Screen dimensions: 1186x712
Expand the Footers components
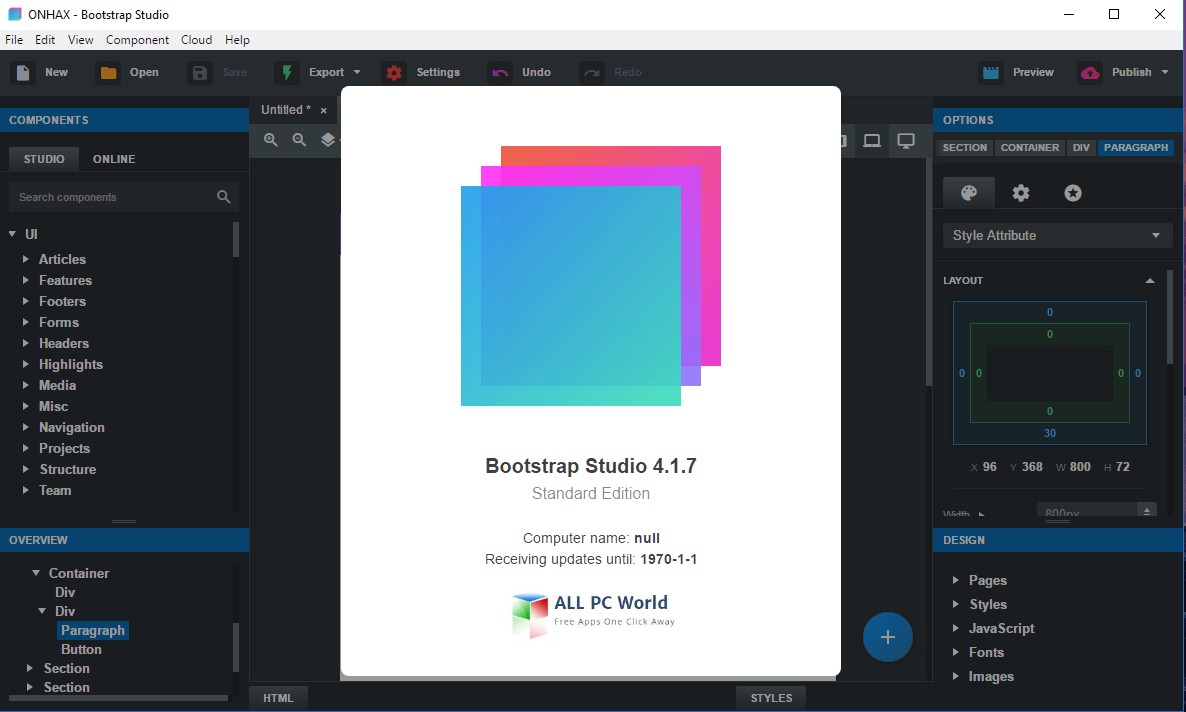(x=26, y=301)
